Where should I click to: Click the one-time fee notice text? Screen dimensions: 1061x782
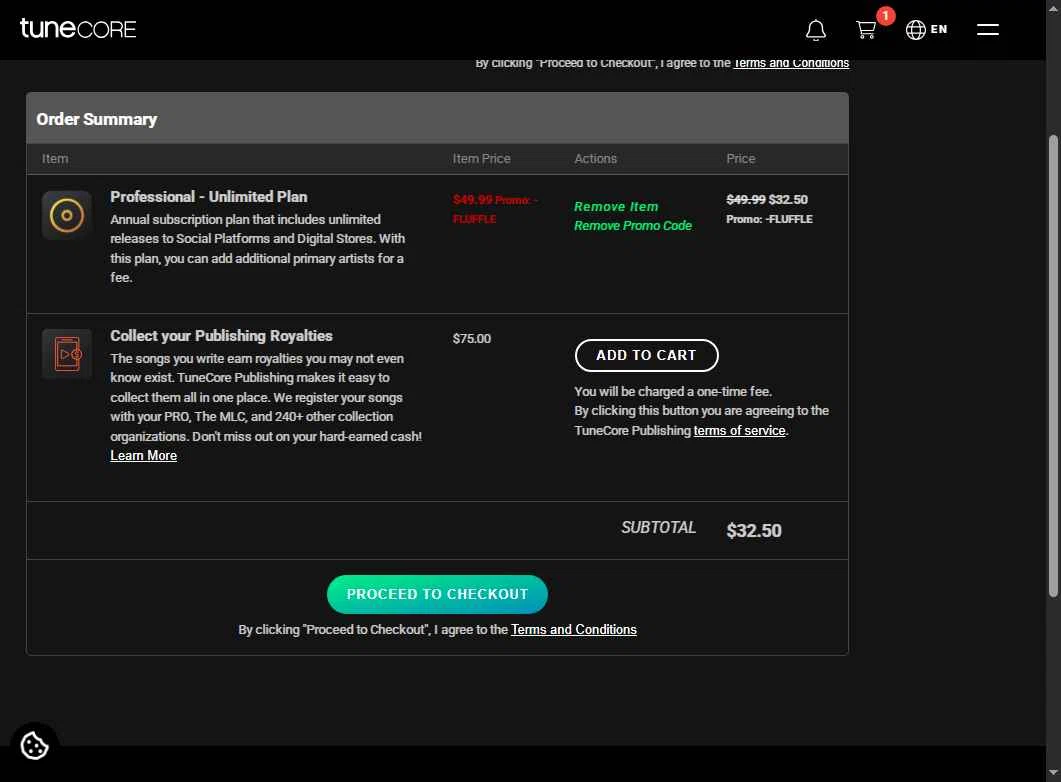[x=673, y=392]
